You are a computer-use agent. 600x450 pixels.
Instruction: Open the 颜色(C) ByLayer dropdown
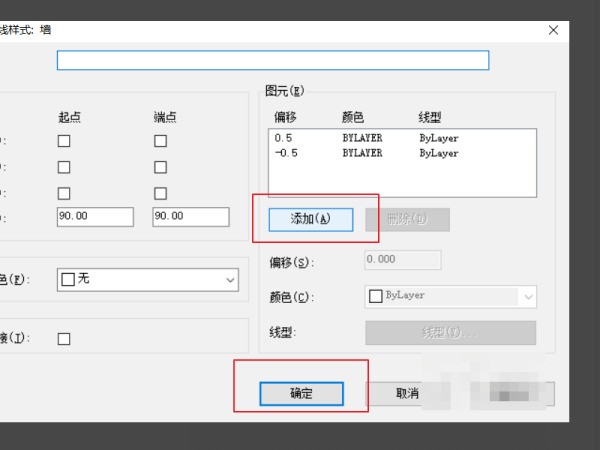coord(450,296)
